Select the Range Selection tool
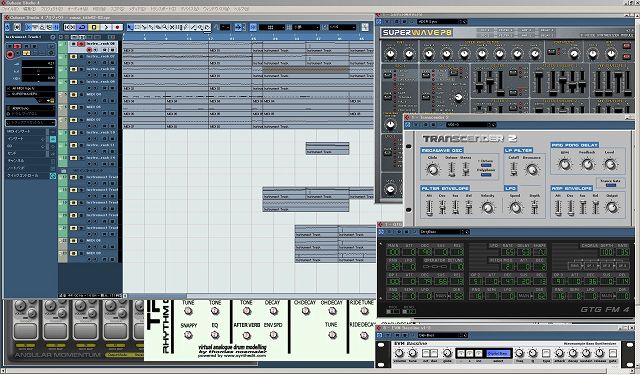This screenshot has width=640, height=375. 138,27
